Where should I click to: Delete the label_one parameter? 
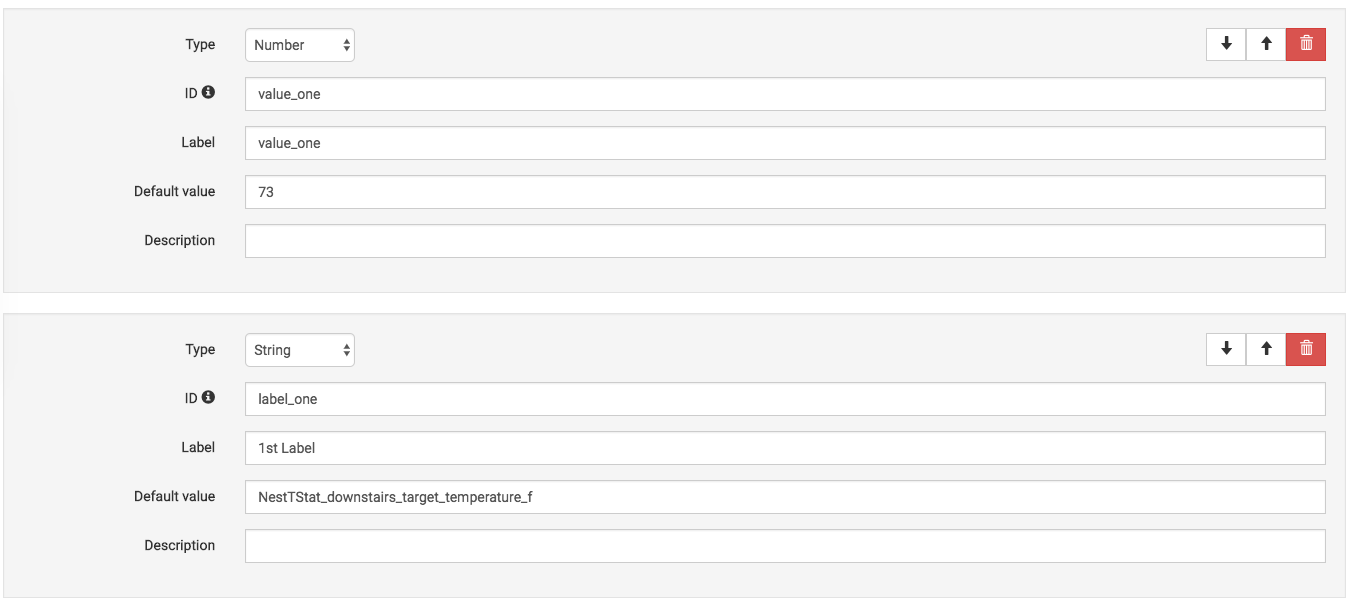pos(1306,349)
